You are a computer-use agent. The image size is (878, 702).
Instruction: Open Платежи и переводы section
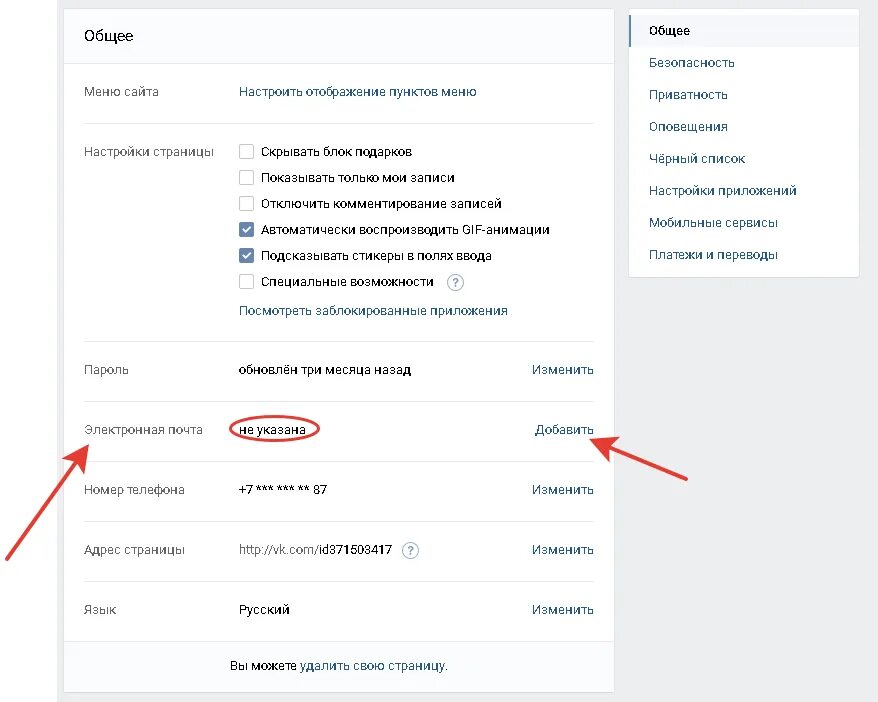713,255
